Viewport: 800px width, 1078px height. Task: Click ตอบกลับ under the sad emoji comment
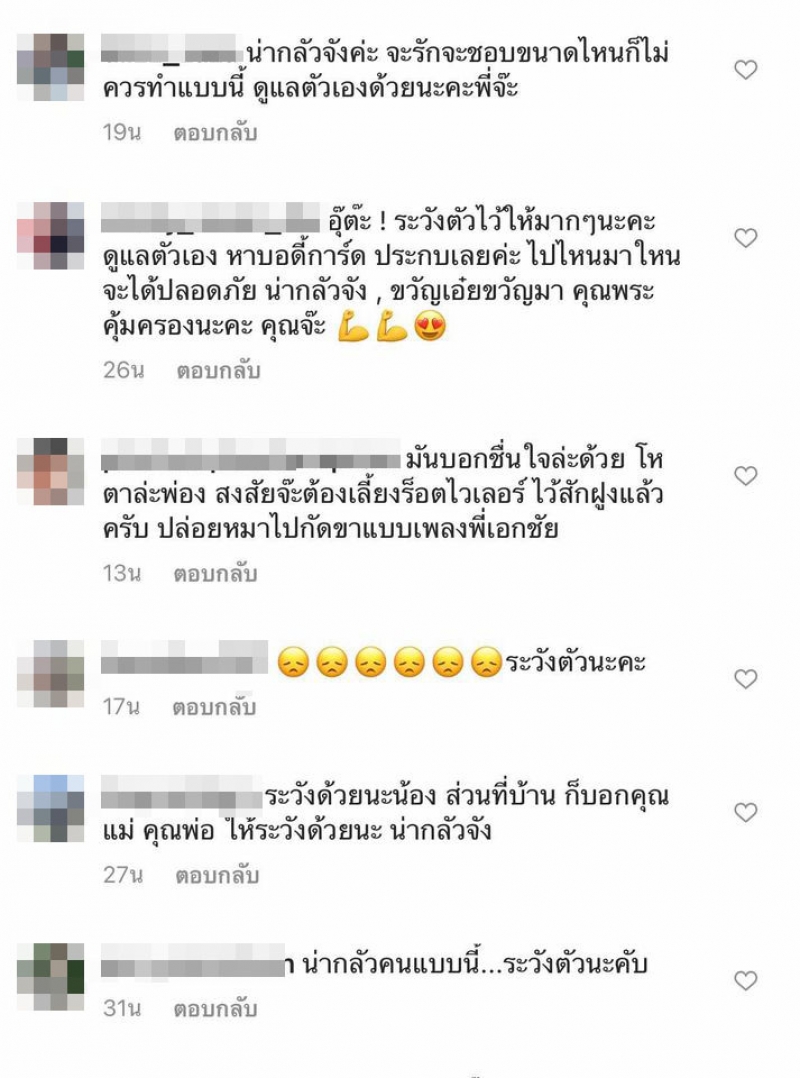coord(214,707)
